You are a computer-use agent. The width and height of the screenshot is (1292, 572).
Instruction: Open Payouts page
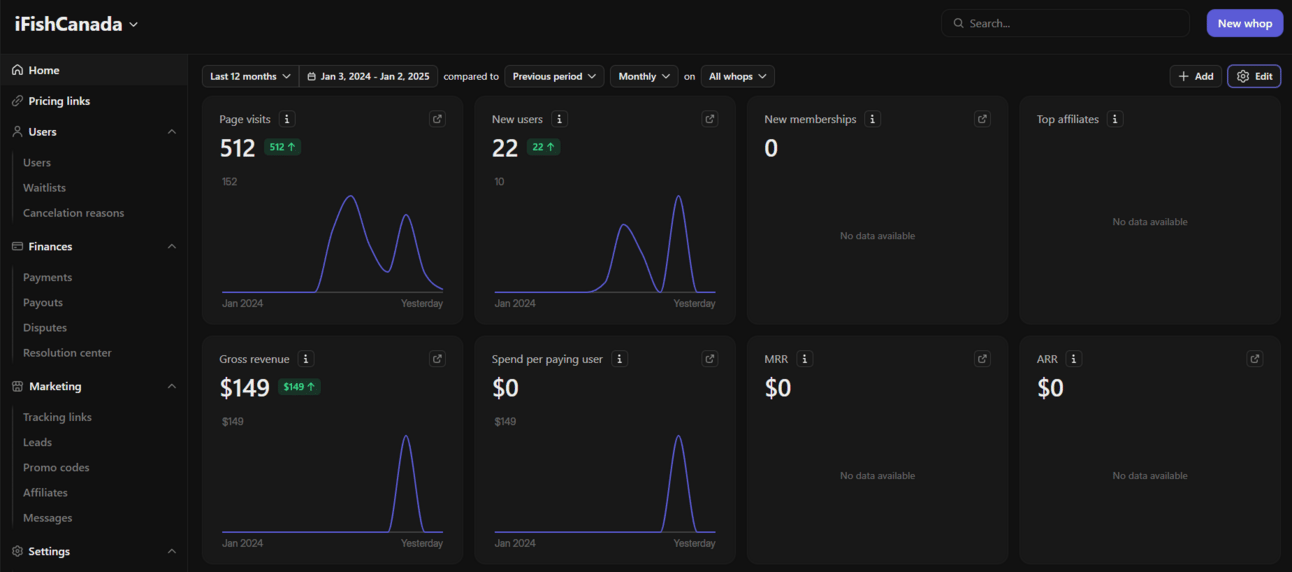43,302
